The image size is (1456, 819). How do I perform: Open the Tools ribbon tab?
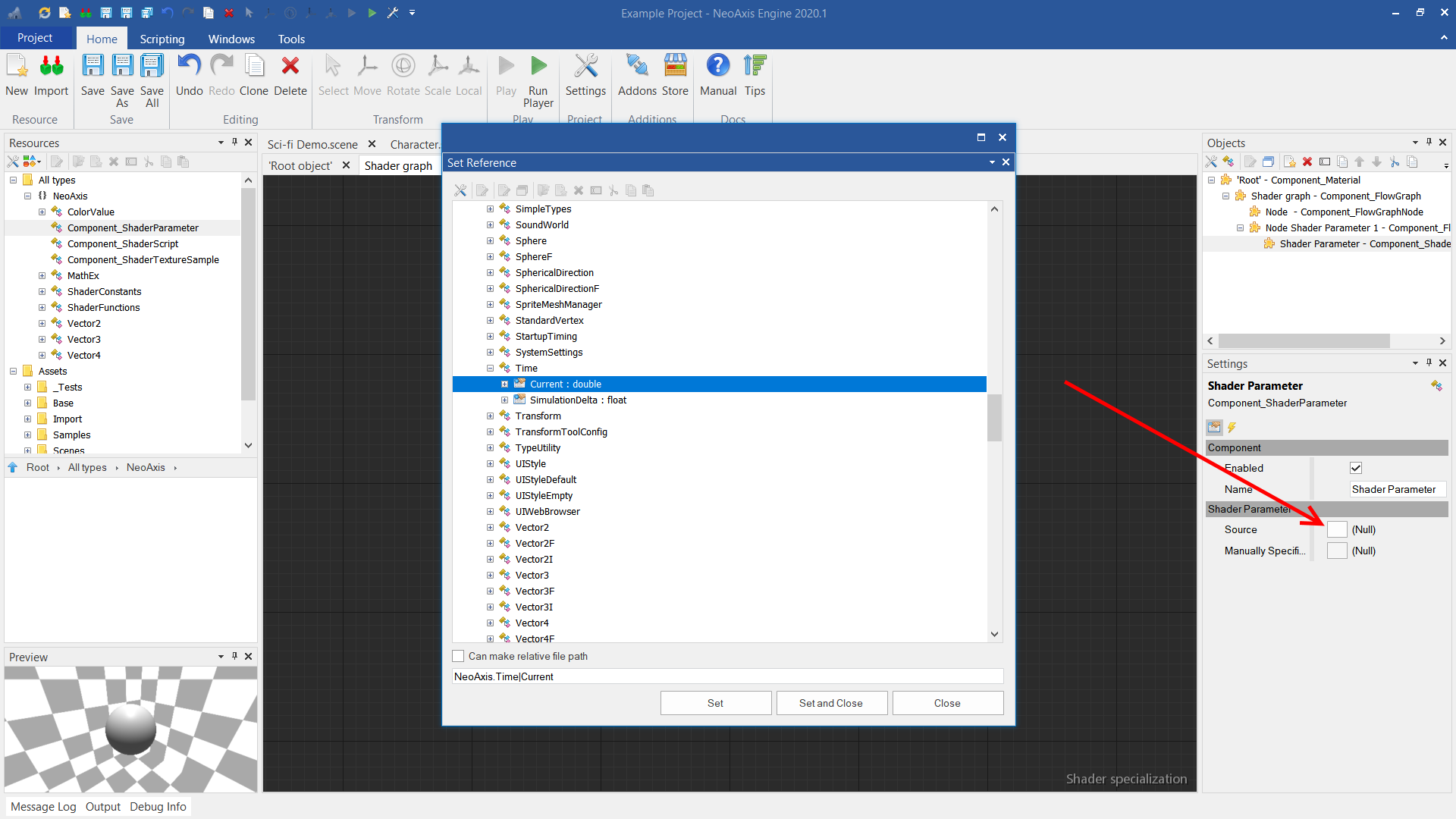click(290, 39)
